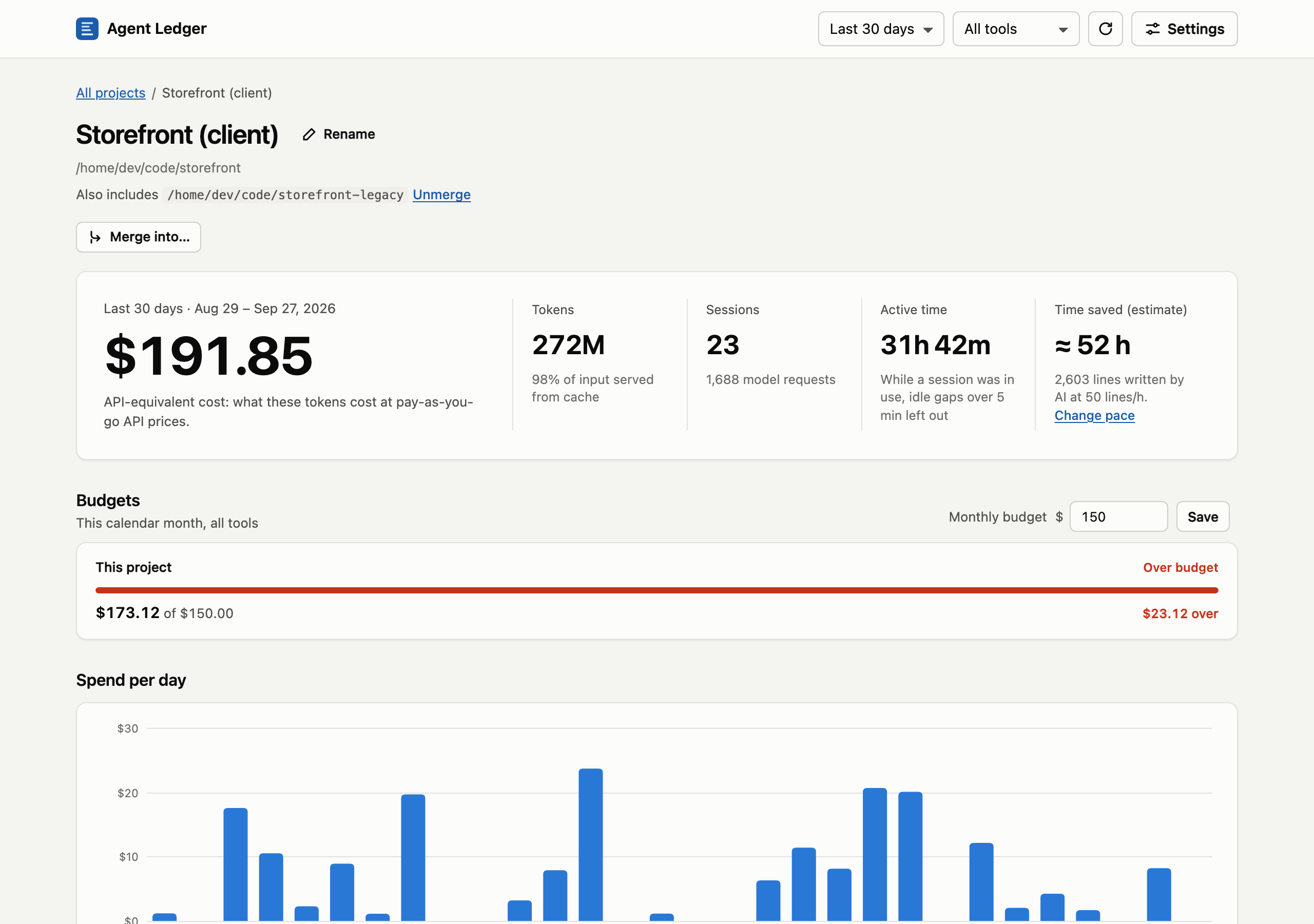Open the All tools dropdown
This screenshot has height=924, width=1314.
pos(1016,29)
